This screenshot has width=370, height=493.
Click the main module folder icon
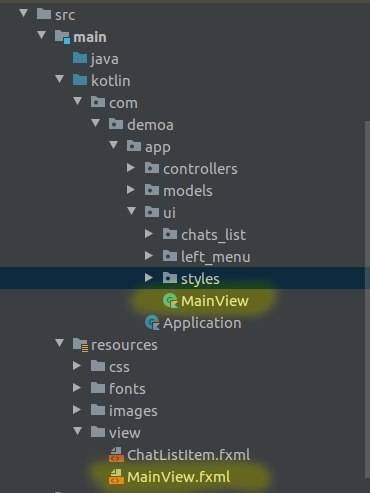(x=62, y=36)
